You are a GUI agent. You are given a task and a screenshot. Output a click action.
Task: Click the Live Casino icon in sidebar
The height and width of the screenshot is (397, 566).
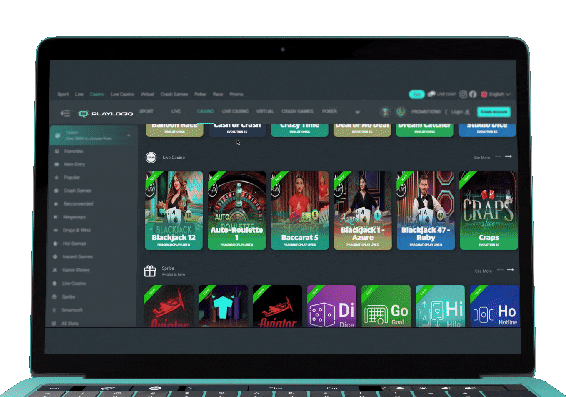pos(55,283)
